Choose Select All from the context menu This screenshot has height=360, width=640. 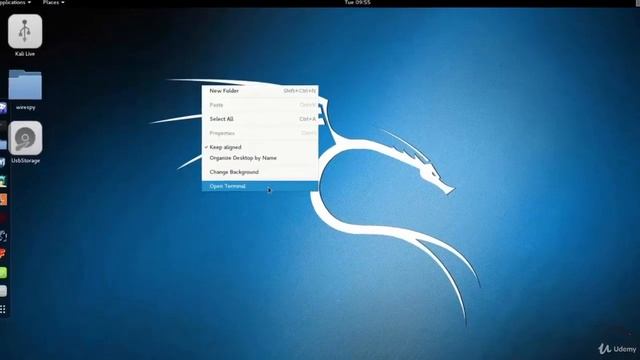point(260,119)
